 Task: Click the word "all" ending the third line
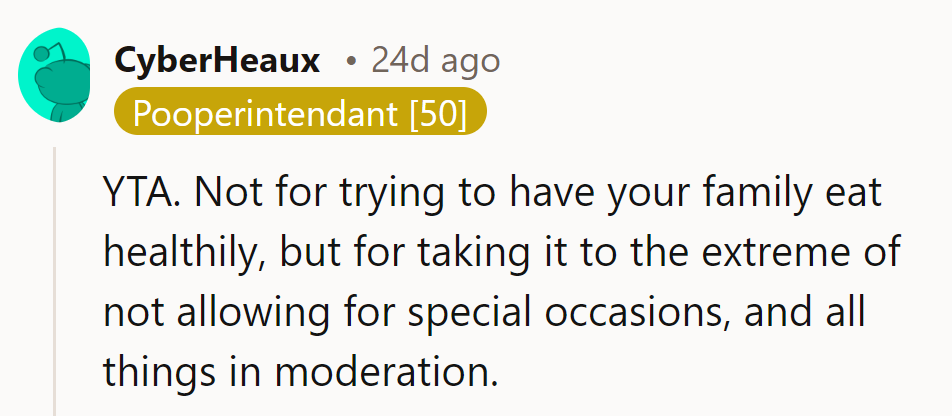point(847,311)
